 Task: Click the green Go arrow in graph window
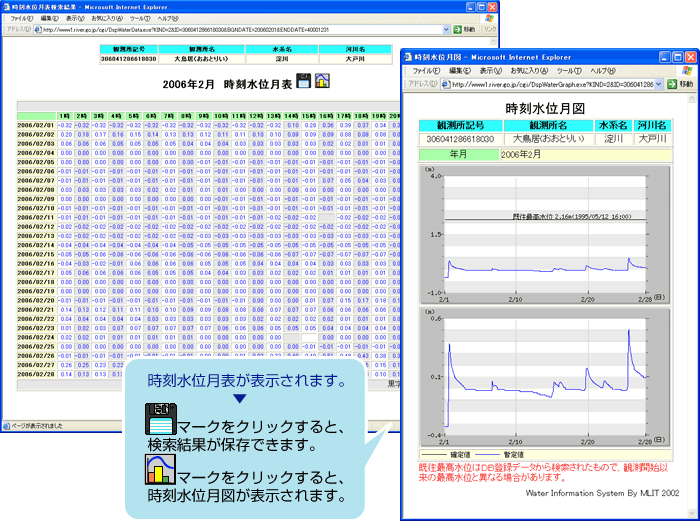pyautogui.click(x=671, y=85)
